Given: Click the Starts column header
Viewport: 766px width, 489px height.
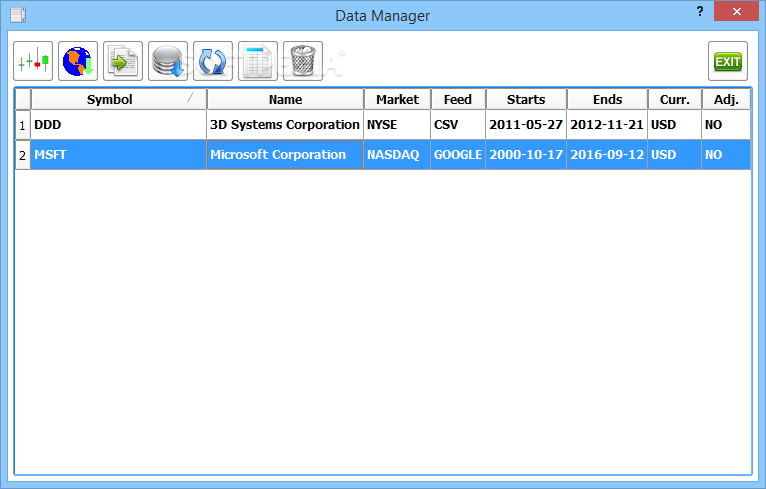Looking at the screenshot, I should (526, 99).
